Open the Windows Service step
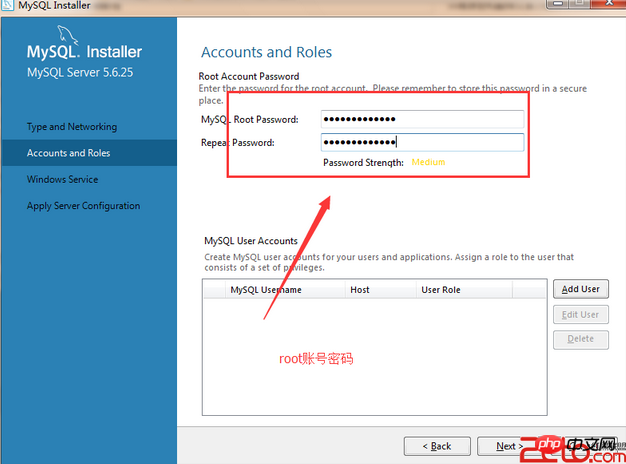This screenshot has height=464, width=626. [x=62, y=179]
